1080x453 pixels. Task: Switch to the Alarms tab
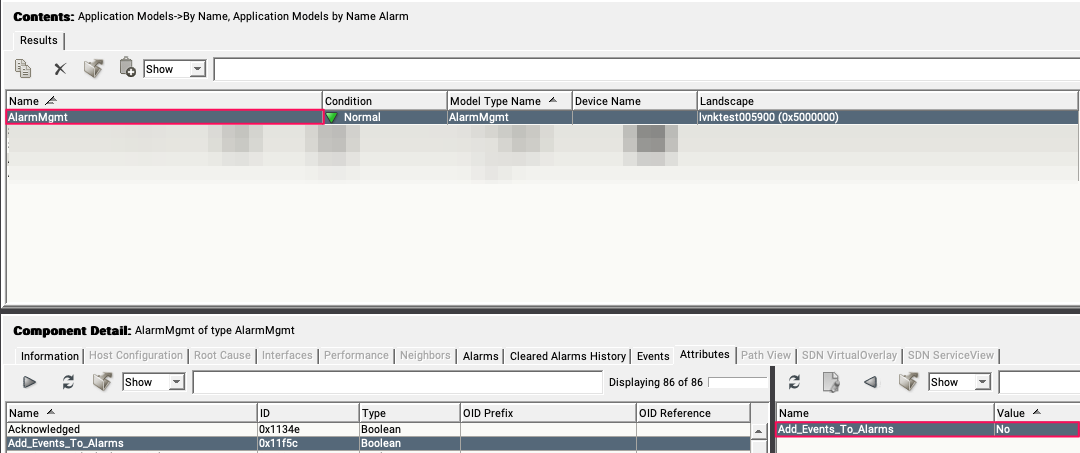[x=480, y=356]
